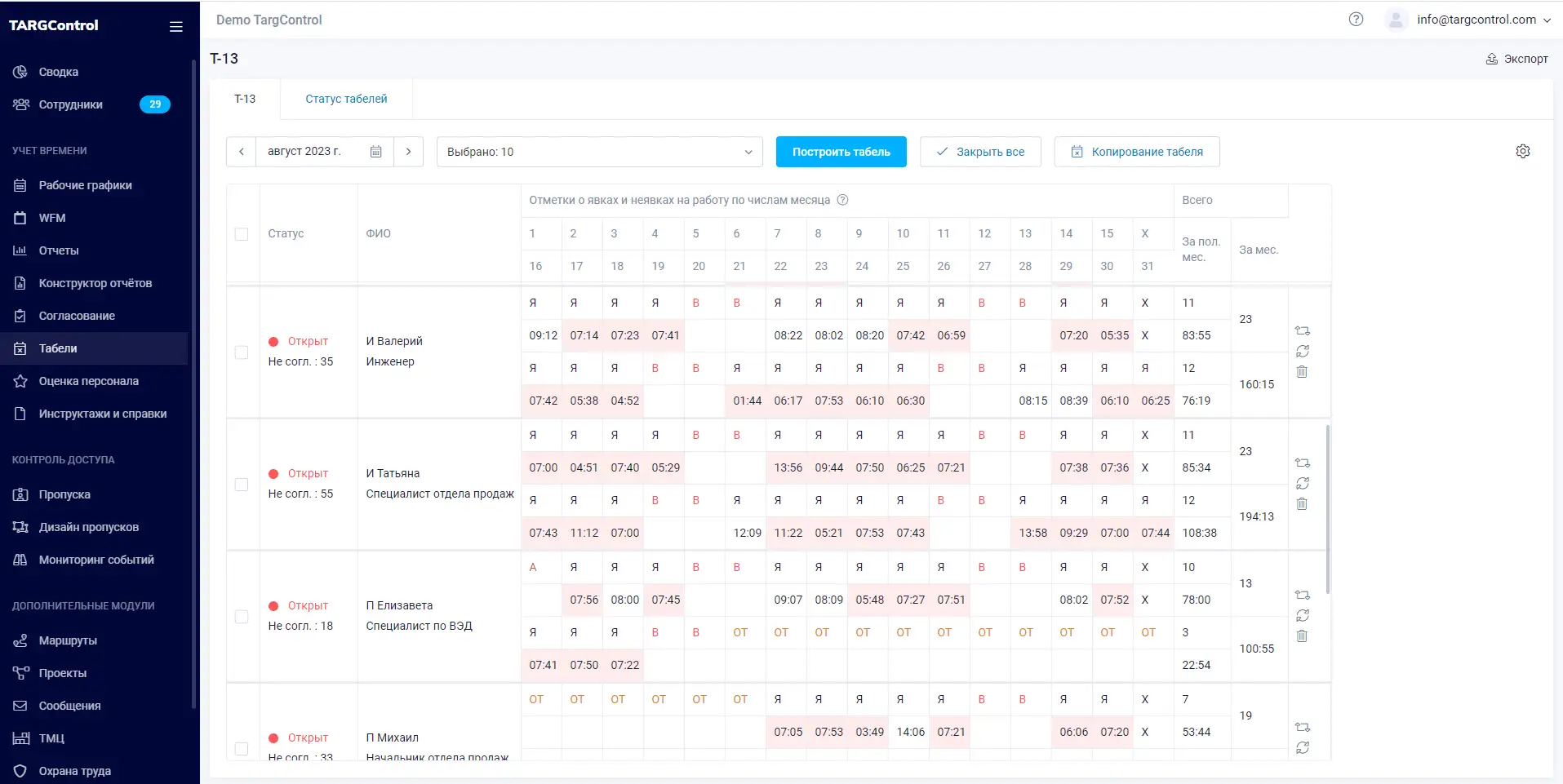This screenshot has width=1563, height=784.
Task: Refresh П Михаил timesheet row
Action: tap(1303, 747)
